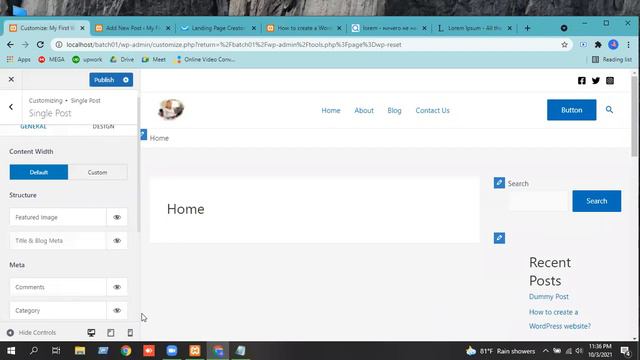
Task: Select Custom content width
Action: click(98, 172)
